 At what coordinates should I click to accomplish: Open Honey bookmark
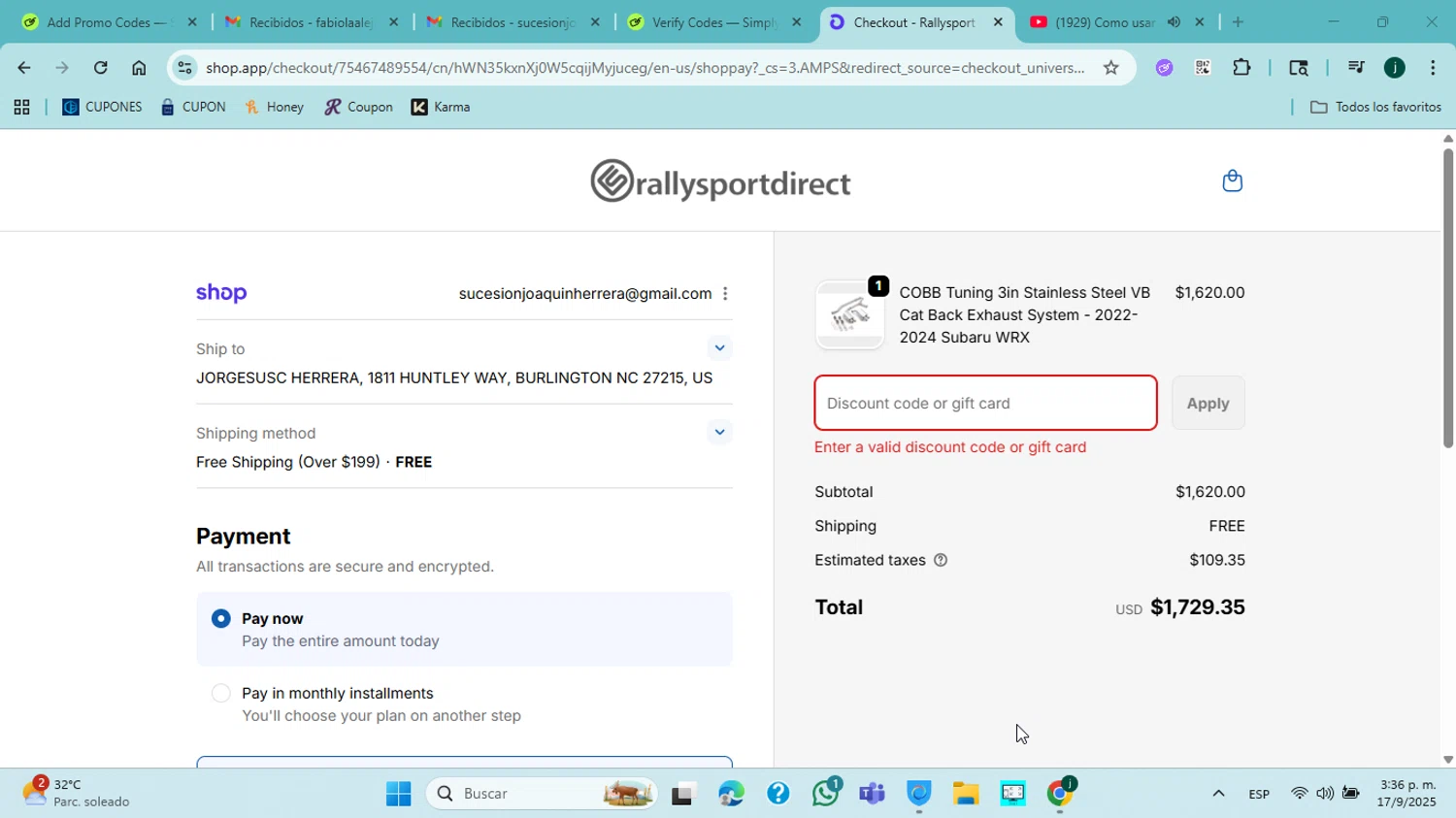pyautogui.click(x=274, y=108)
